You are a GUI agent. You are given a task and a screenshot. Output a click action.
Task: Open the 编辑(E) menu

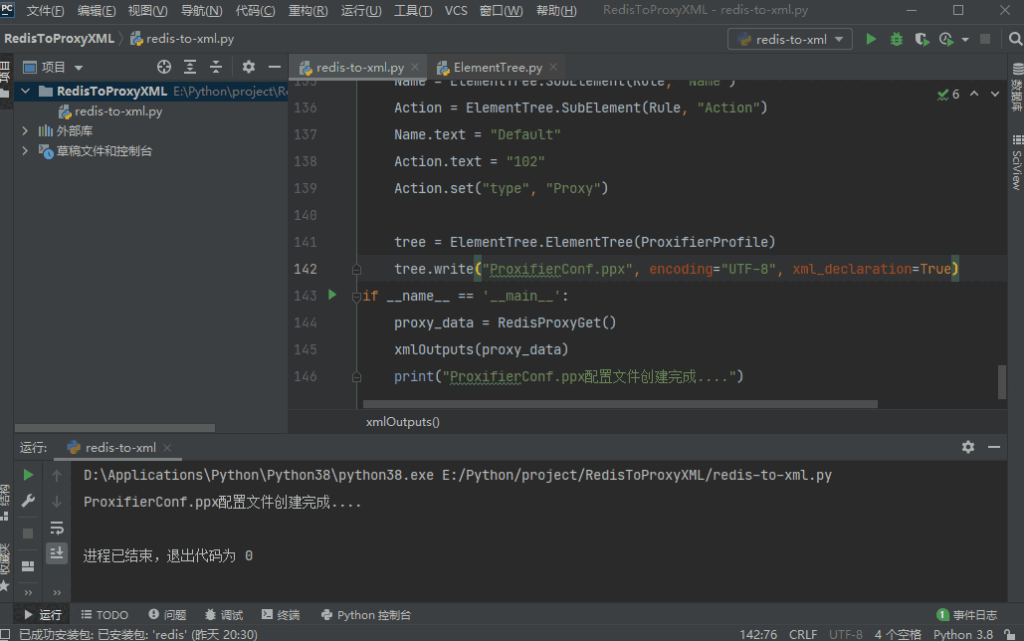coord(96,10)
